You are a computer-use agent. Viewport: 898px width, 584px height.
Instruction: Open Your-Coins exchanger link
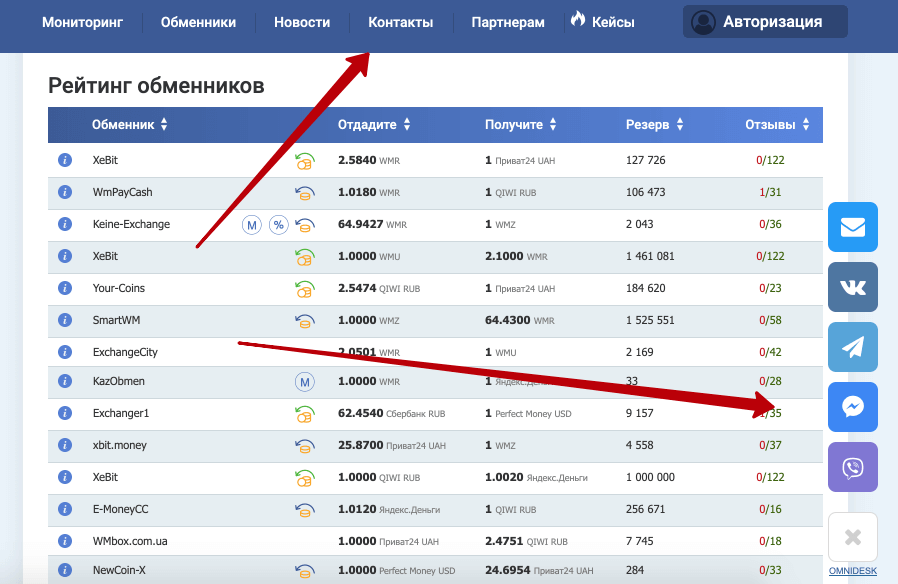119,289
